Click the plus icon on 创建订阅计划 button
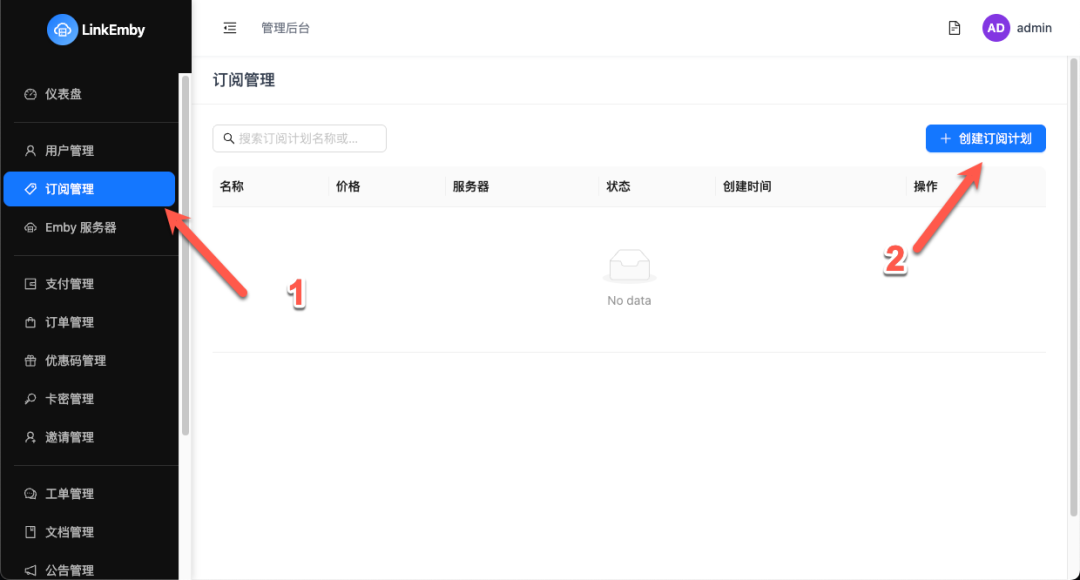Image resolution: width=1080 pixels, height=580 pixels. (947, 138)
